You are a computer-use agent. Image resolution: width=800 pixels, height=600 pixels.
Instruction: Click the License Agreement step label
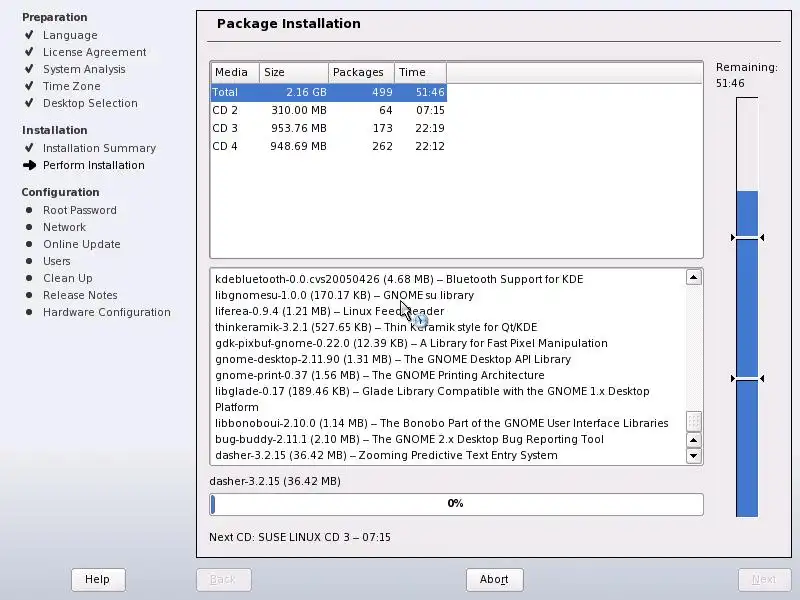tap(94, 52)
